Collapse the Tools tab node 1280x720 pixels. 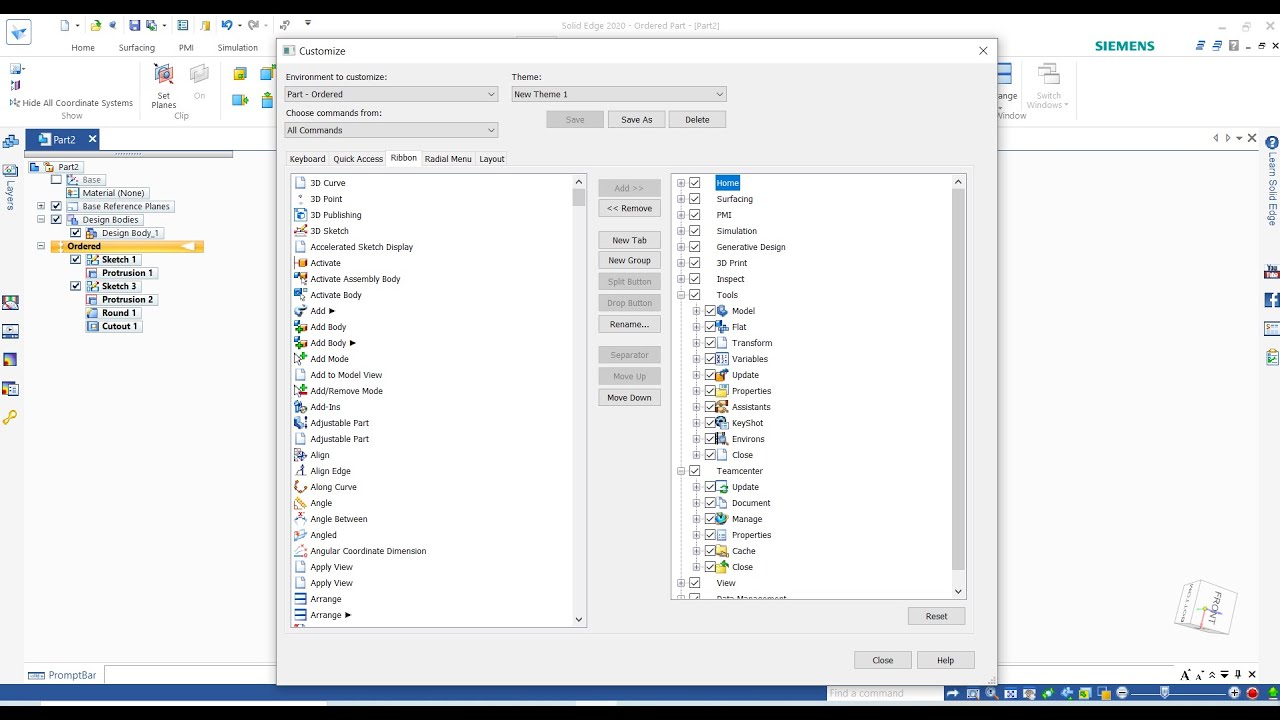(x=681, y=295)
